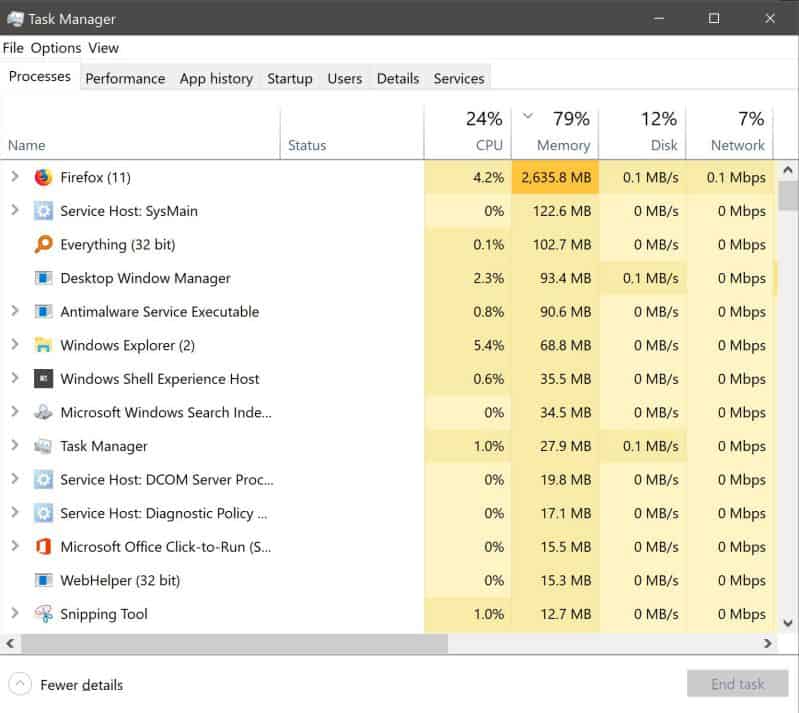Click the Task Manager process row icon
799x713 pixels.
(43, 446)
